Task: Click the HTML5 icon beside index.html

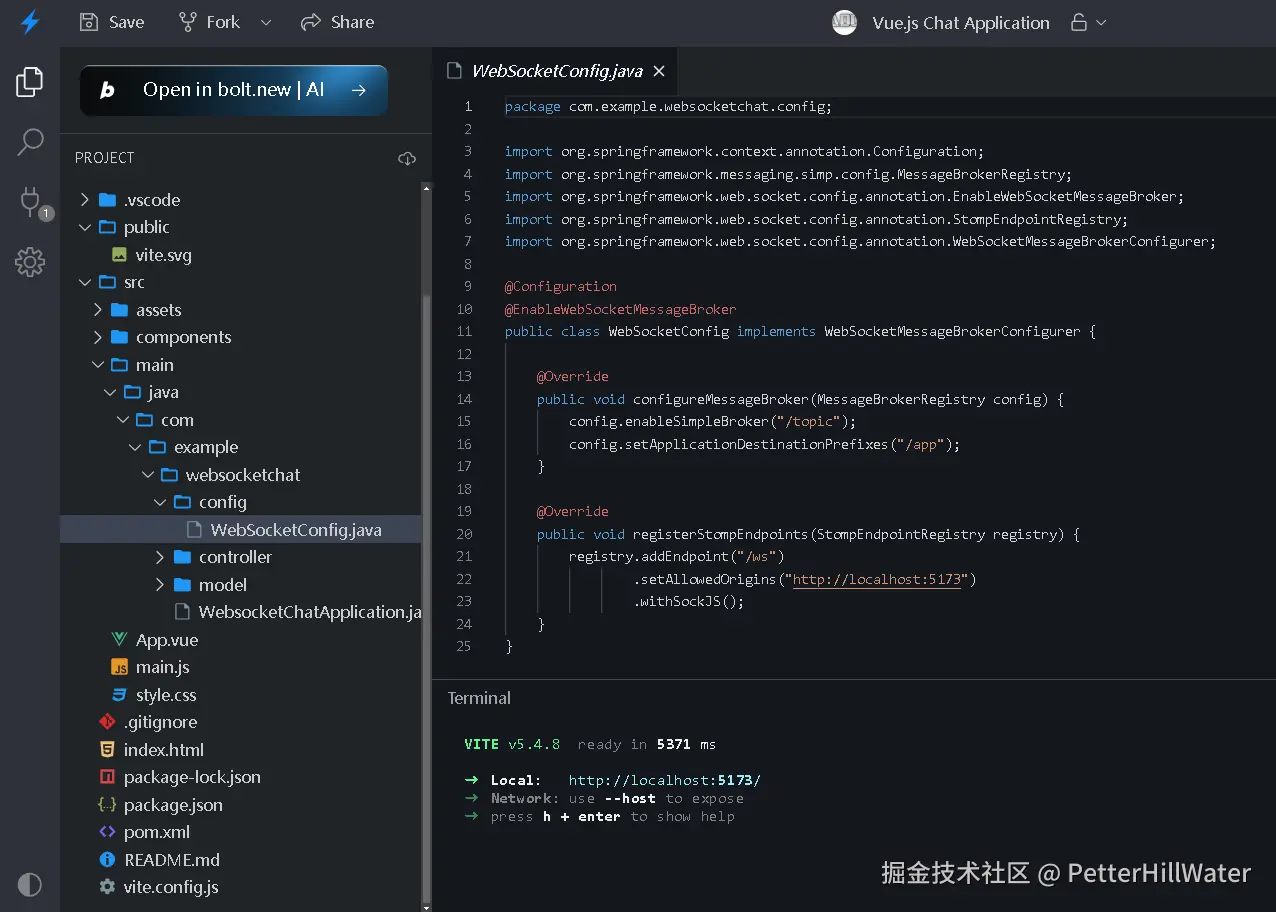Action: (107, 750)
